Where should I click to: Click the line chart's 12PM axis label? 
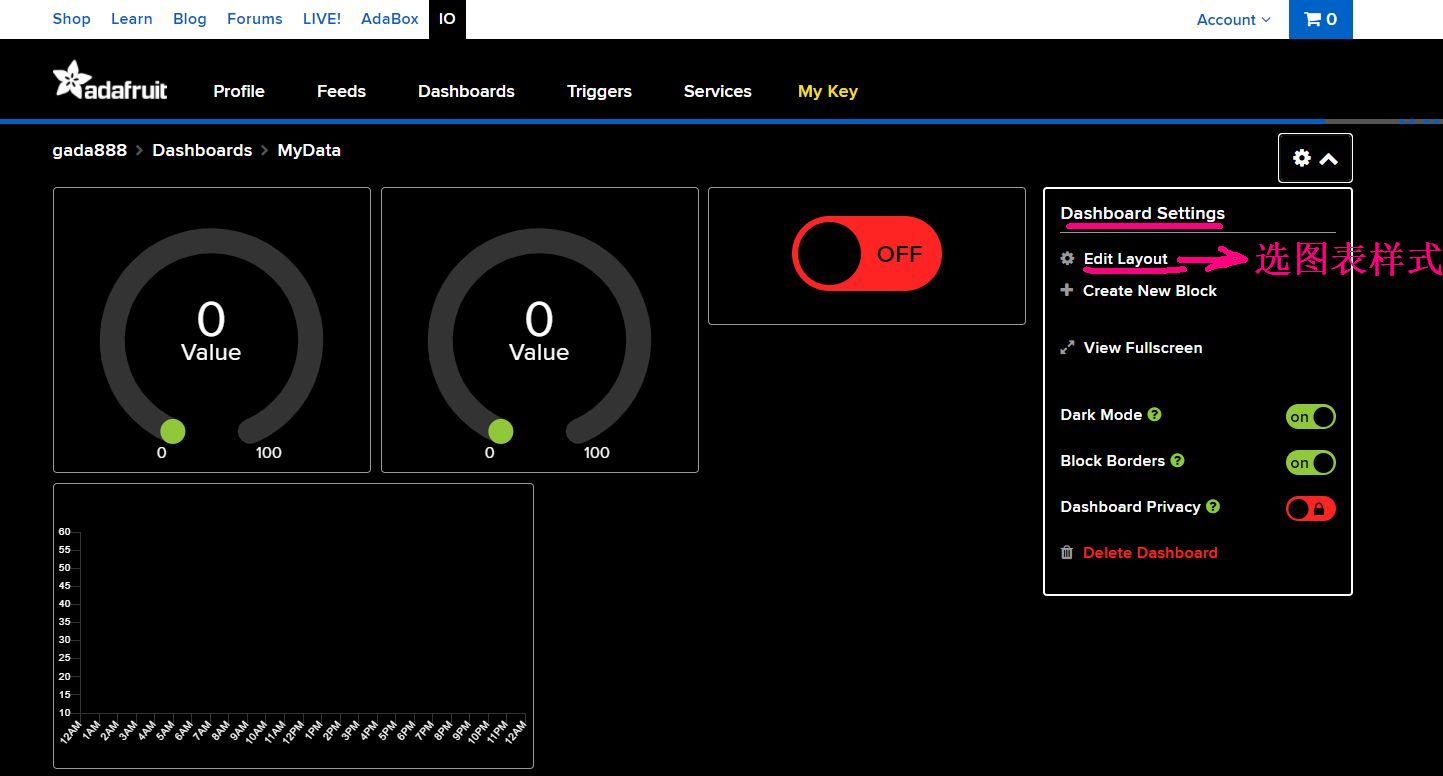[x=293, y=732]
